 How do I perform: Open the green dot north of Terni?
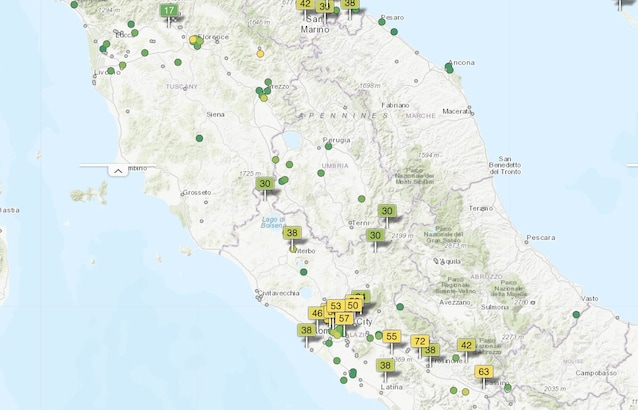click(361, 199)
